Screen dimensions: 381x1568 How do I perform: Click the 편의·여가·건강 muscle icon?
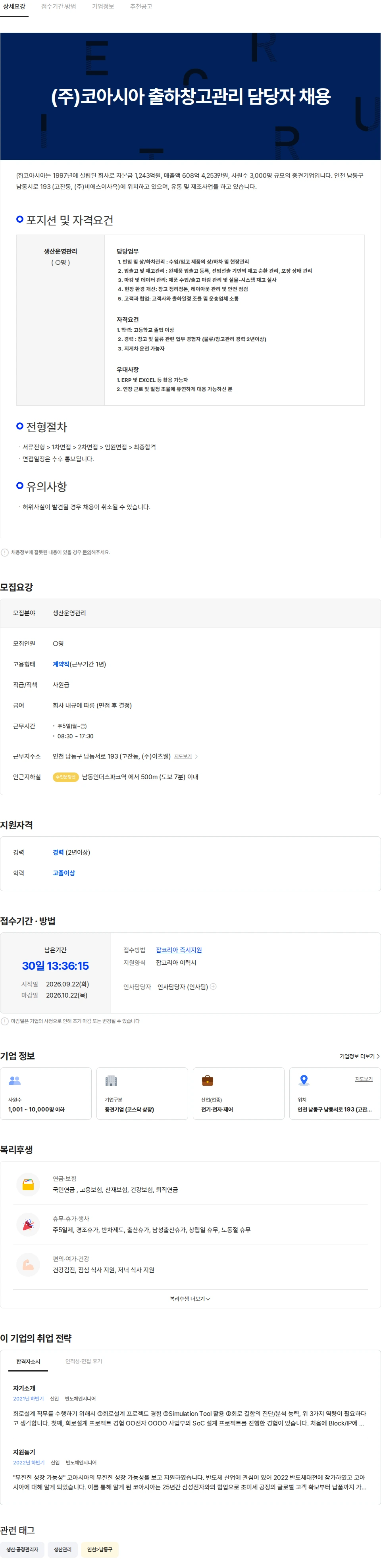pyautogui.click(x=28, y=1264)
